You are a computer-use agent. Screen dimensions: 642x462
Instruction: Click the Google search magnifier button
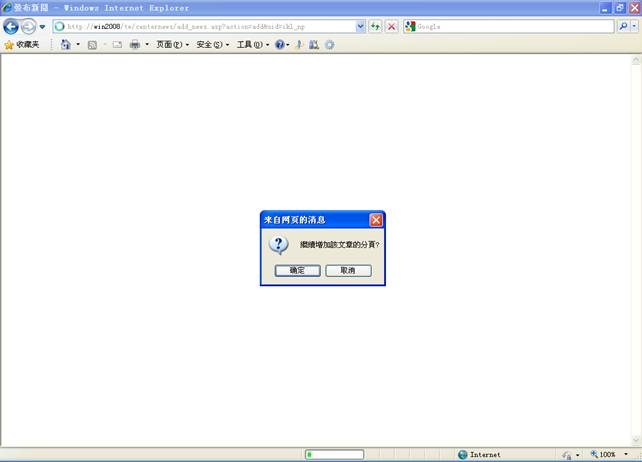click(x=624, y=27)
